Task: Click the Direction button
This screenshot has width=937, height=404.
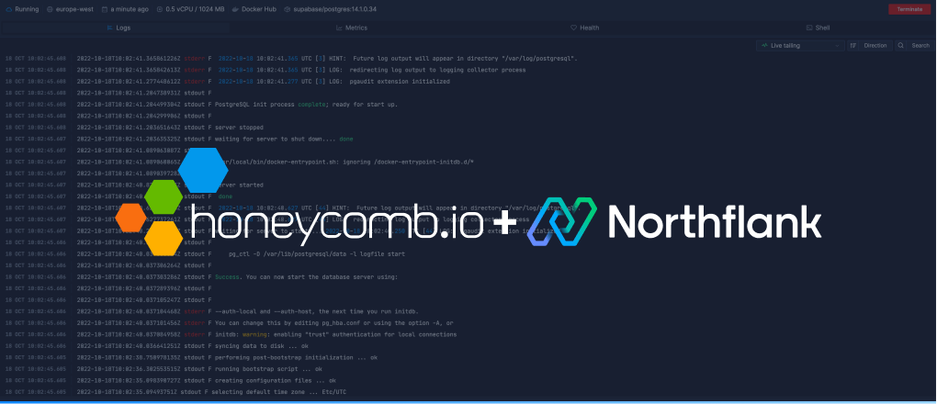Action: (870, 45)
